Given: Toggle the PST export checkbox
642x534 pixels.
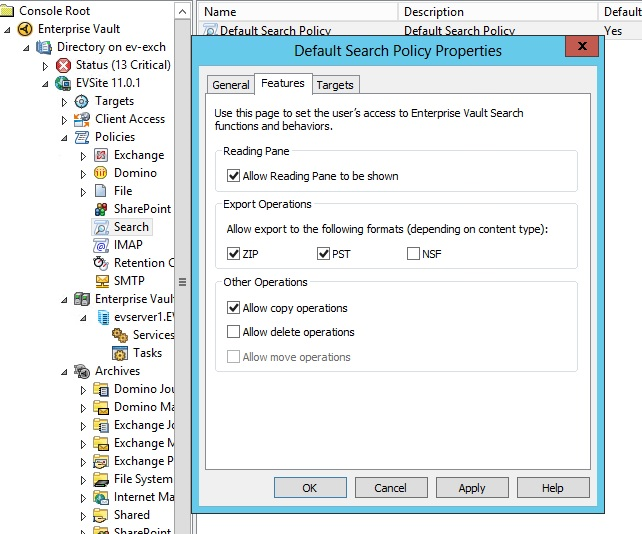Looking at the screenshot, I should [x=323, y=254].
